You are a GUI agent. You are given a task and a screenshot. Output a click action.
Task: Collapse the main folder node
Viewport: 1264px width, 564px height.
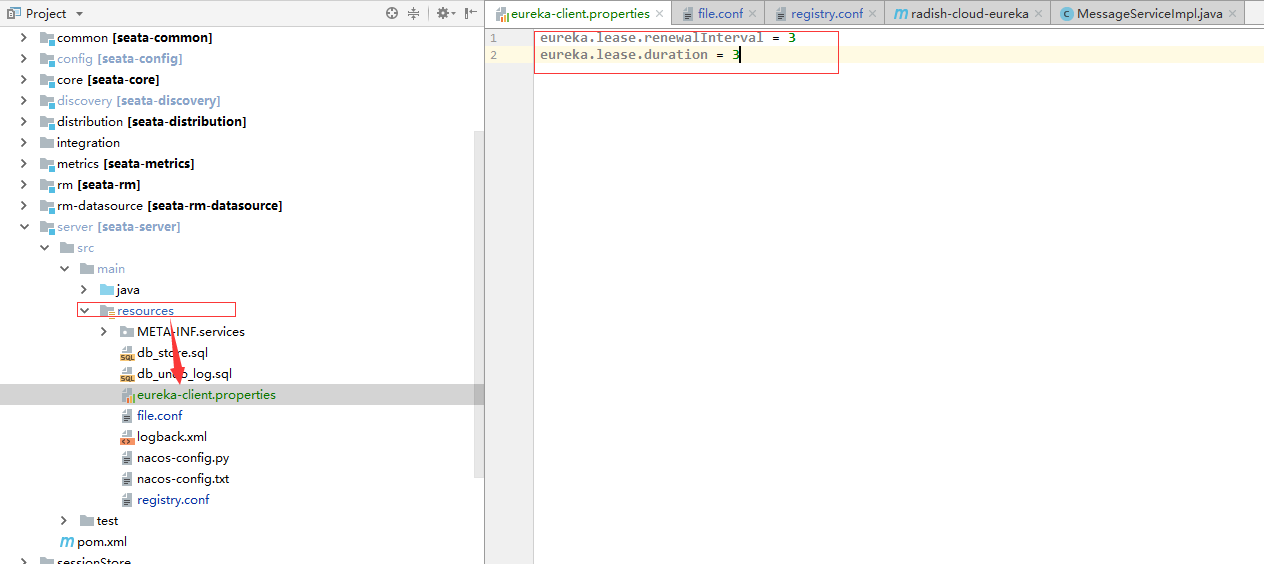click(x=64, y=268)
